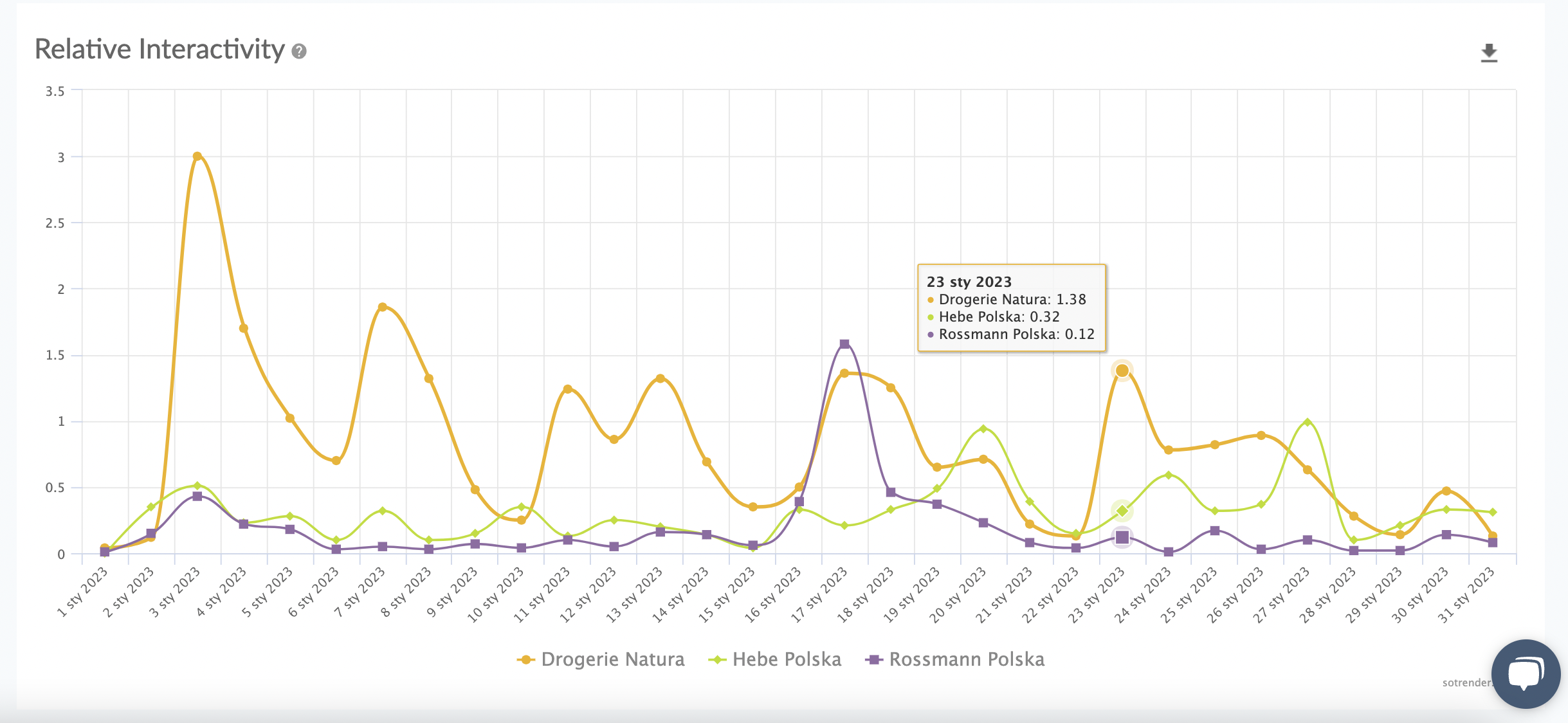Image resolution: width=1568 pixels, height=723 pixels.
Task: Toggle Hebe Polska series in legend
Action: click(786, 659)
